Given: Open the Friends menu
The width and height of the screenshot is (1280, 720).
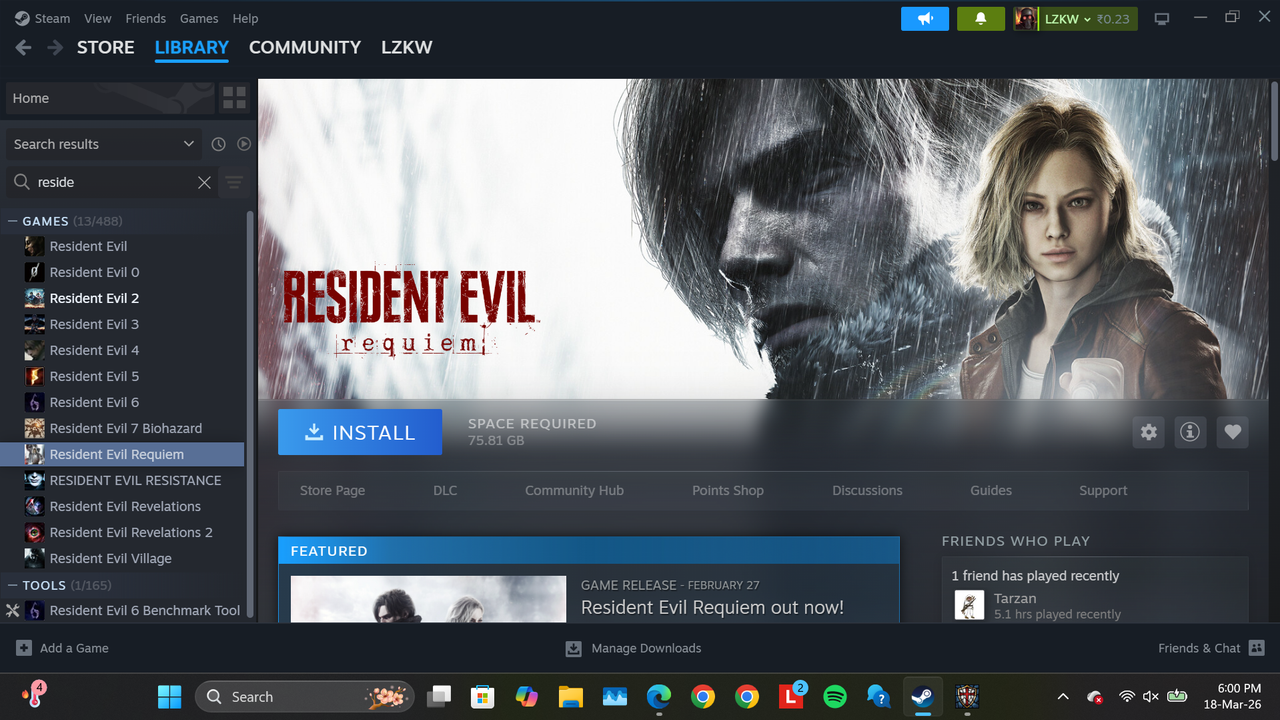Looking at the screenshot, I should [145, 18].
